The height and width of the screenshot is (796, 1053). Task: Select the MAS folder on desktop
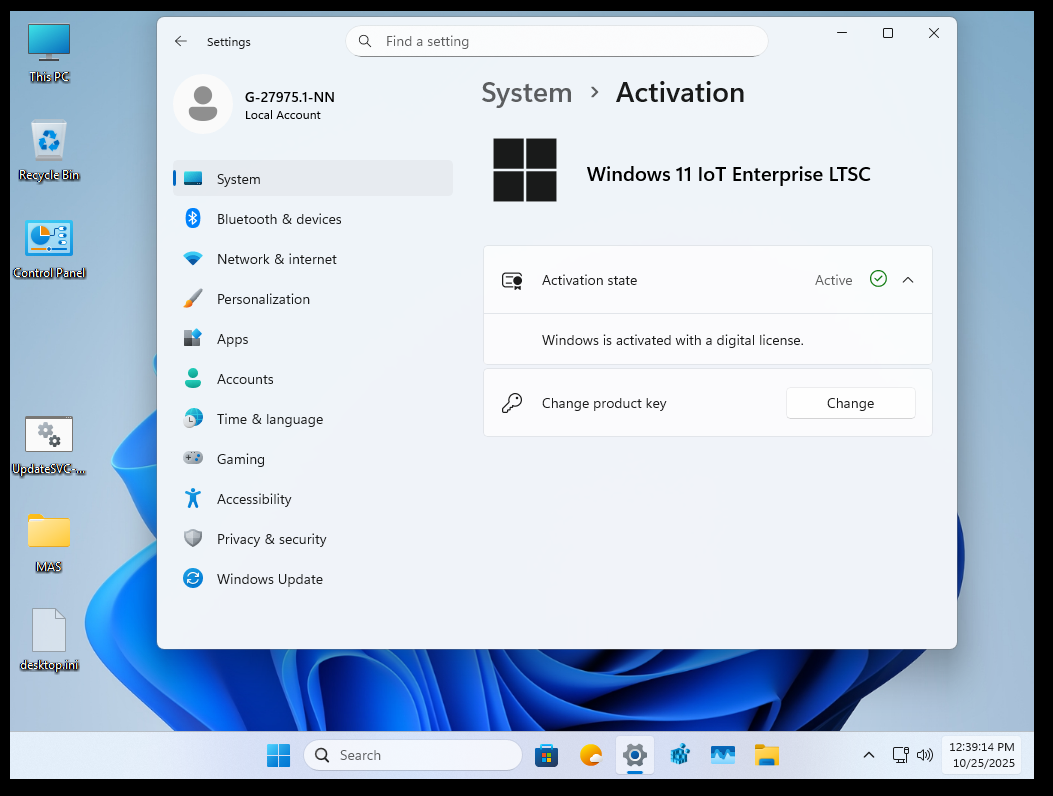[x=48, y=543]
